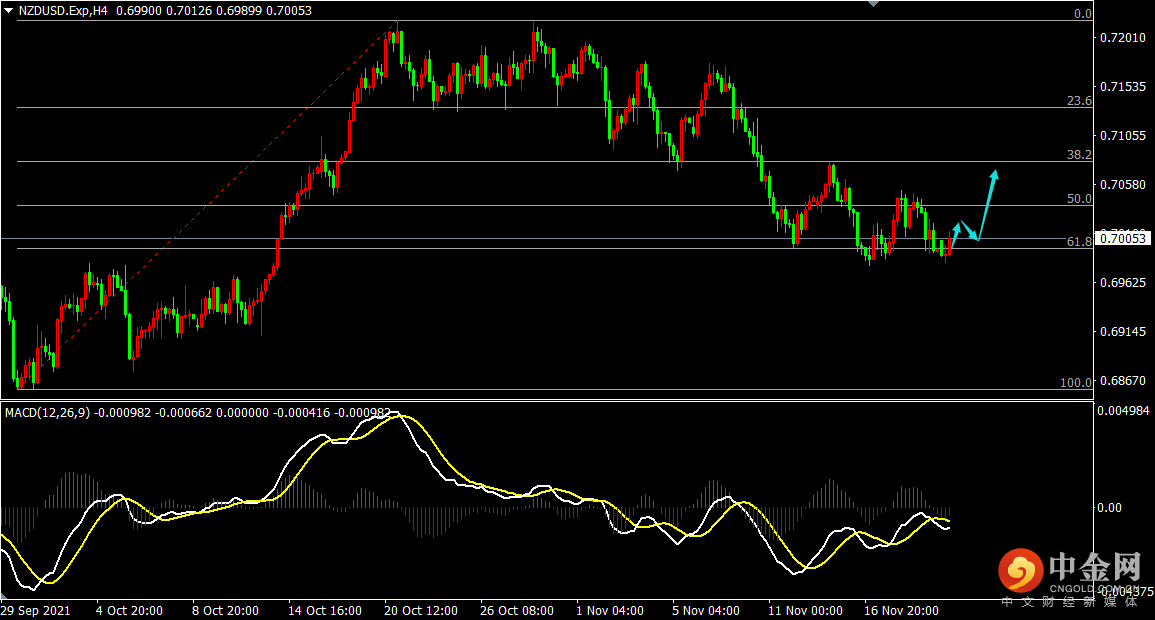Screen dimensions: 1155x620
Task: Click the 0.0 Fibonacci level label
Action: click(1082, 14)
